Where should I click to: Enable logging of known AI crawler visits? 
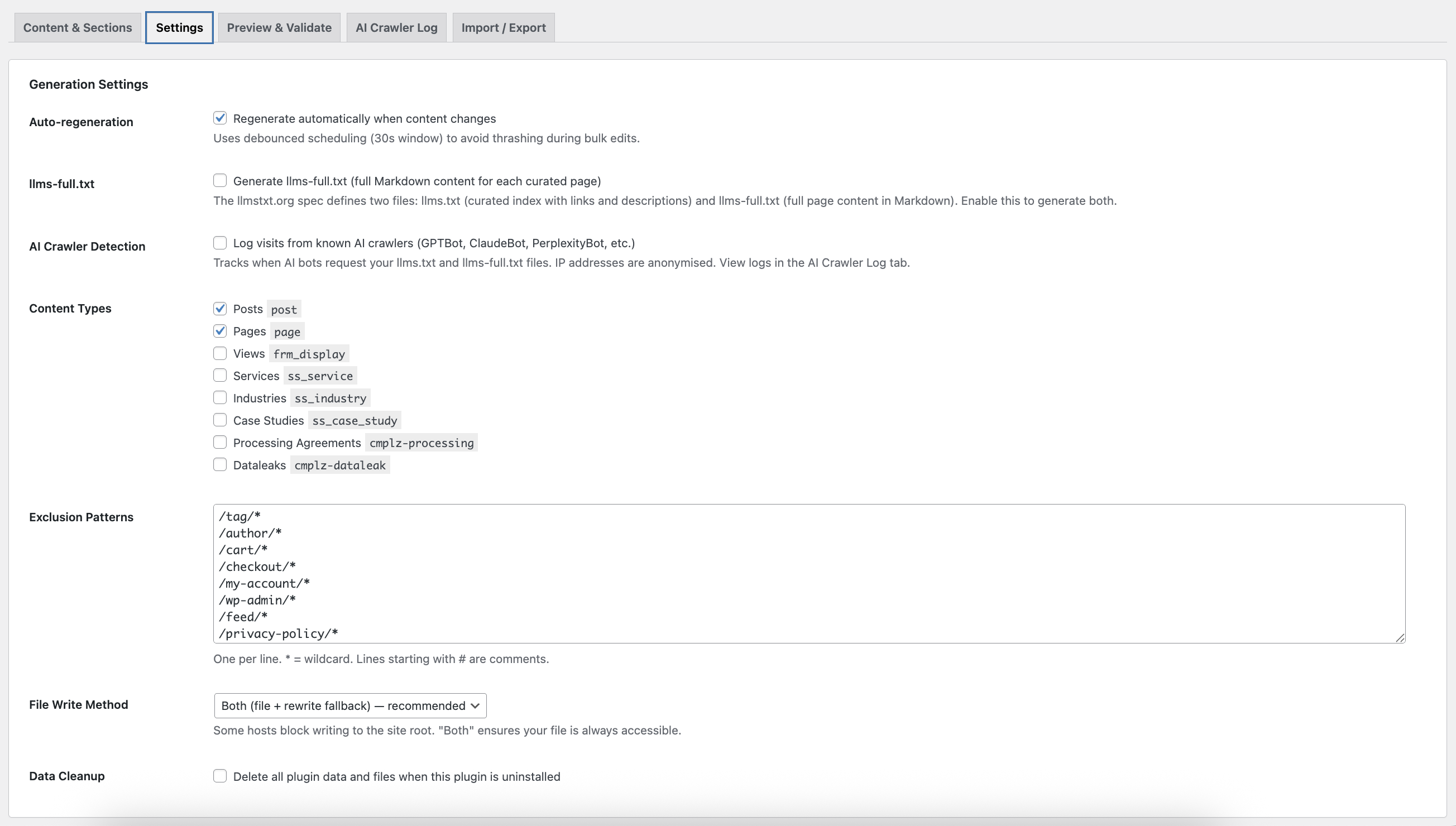pos(220,243)
